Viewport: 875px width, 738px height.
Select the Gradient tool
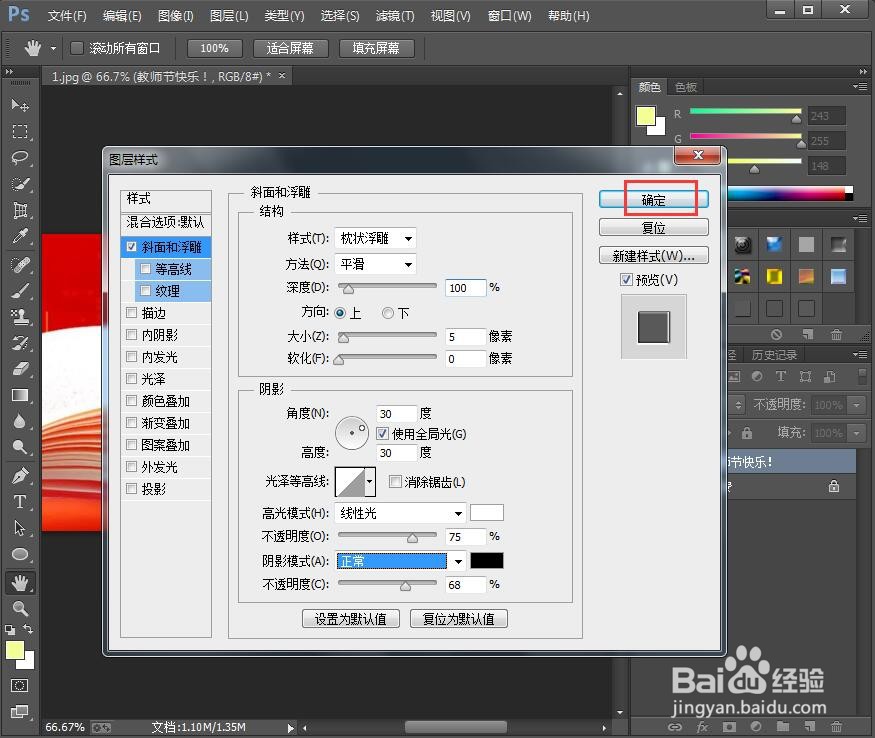tap(20, 395)
